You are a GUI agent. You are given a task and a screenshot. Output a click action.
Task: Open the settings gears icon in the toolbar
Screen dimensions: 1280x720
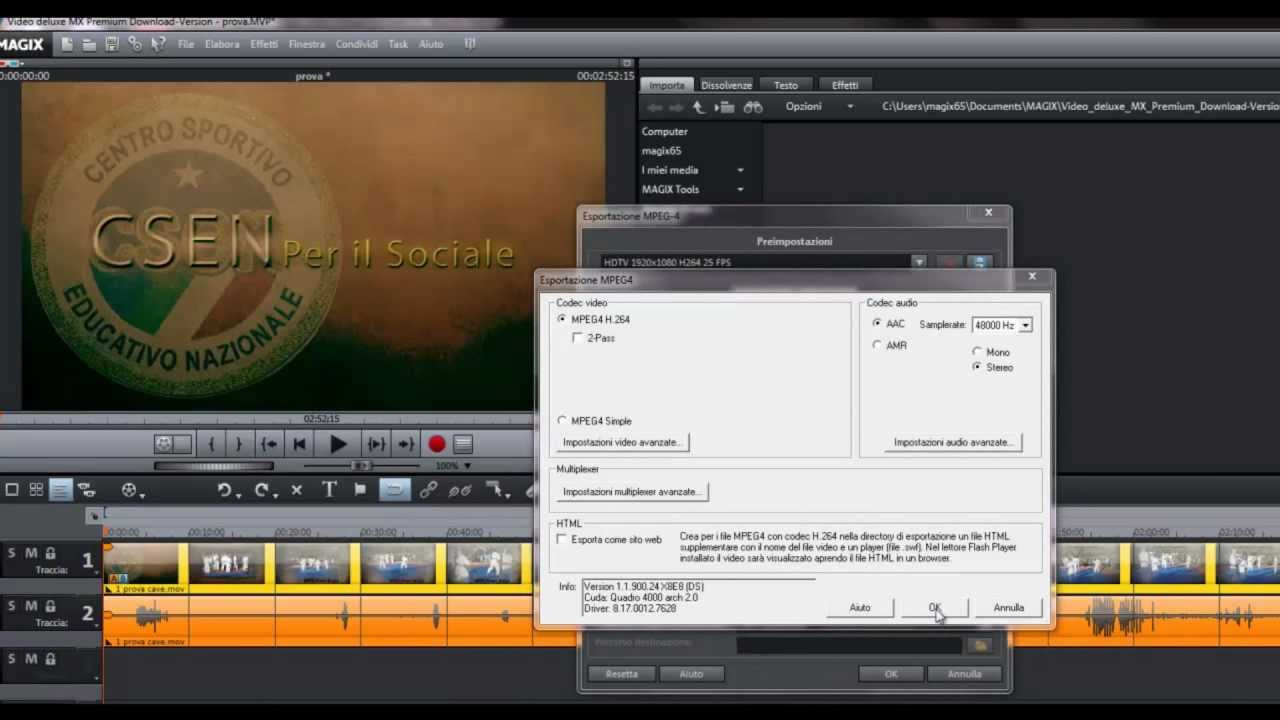(135, 44)
